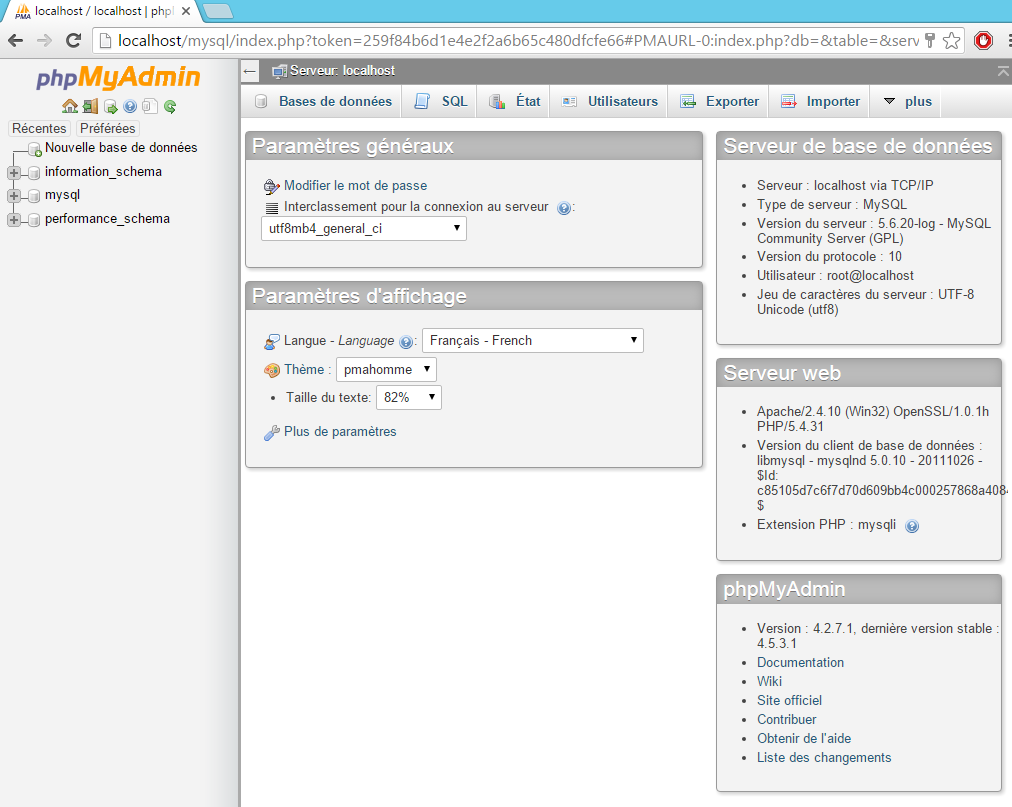Open the pmahomme theme dropdown
The width and height of the screenshot is (1012, 807).
click(x=386, y=369)
